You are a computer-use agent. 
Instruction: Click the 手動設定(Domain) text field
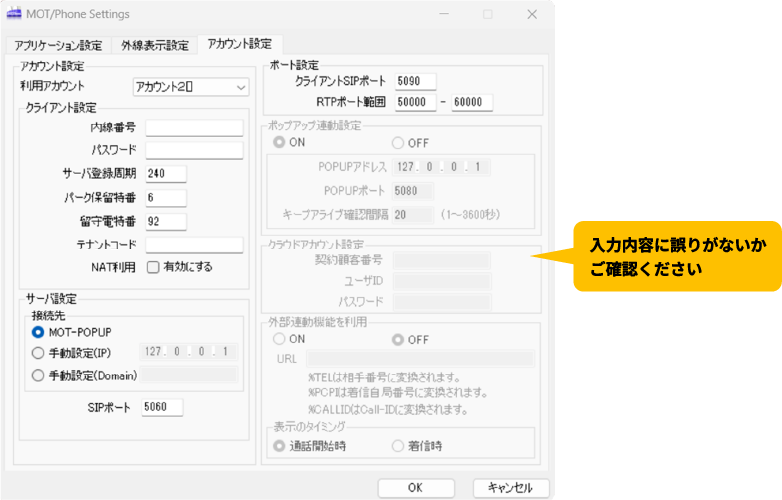[189, 374]
